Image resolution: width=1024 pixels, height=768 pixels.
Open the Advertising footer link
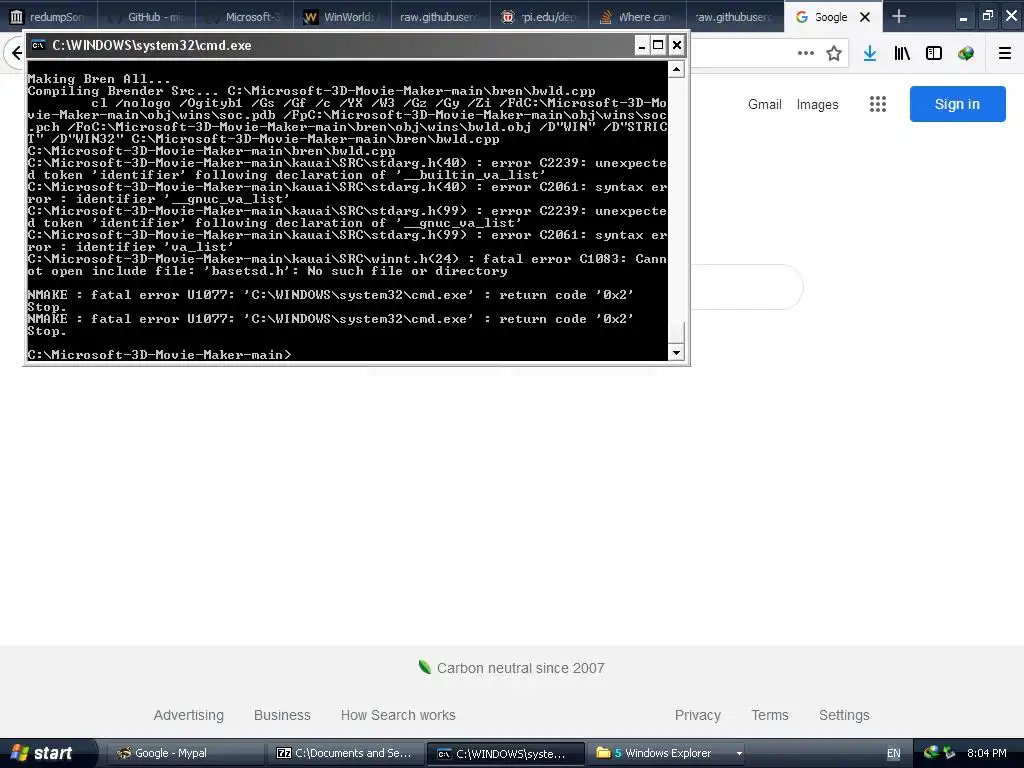189,715
